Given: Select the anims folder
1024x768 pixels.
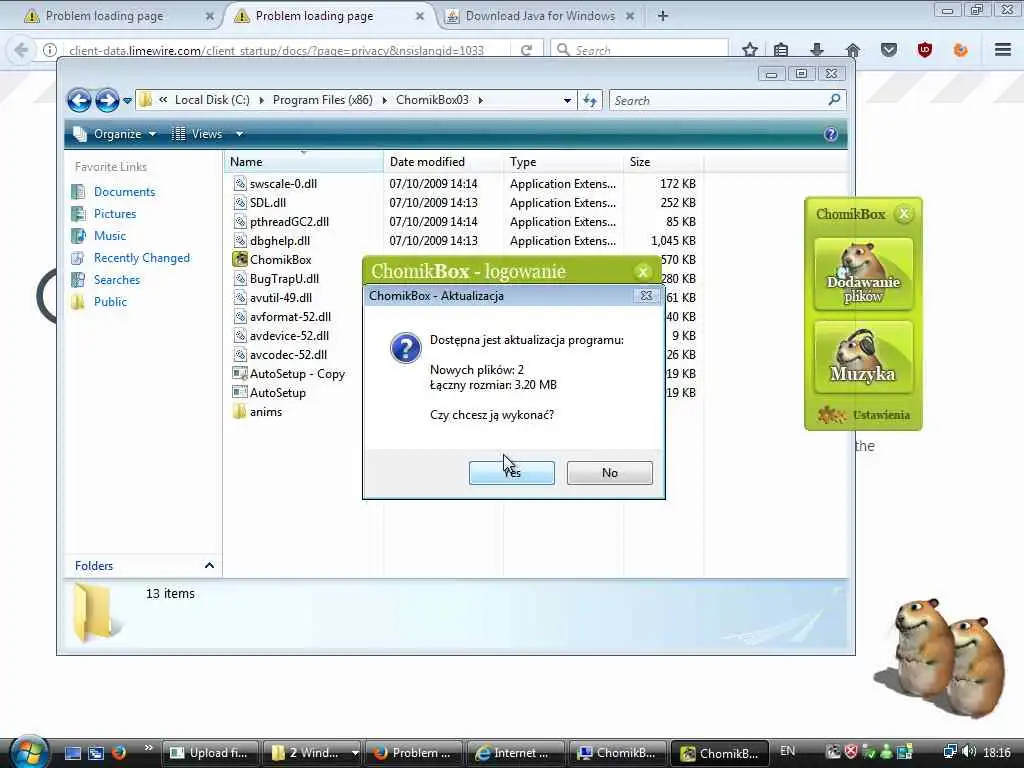Looking at the screenshot, I should [x=266, y=412].
